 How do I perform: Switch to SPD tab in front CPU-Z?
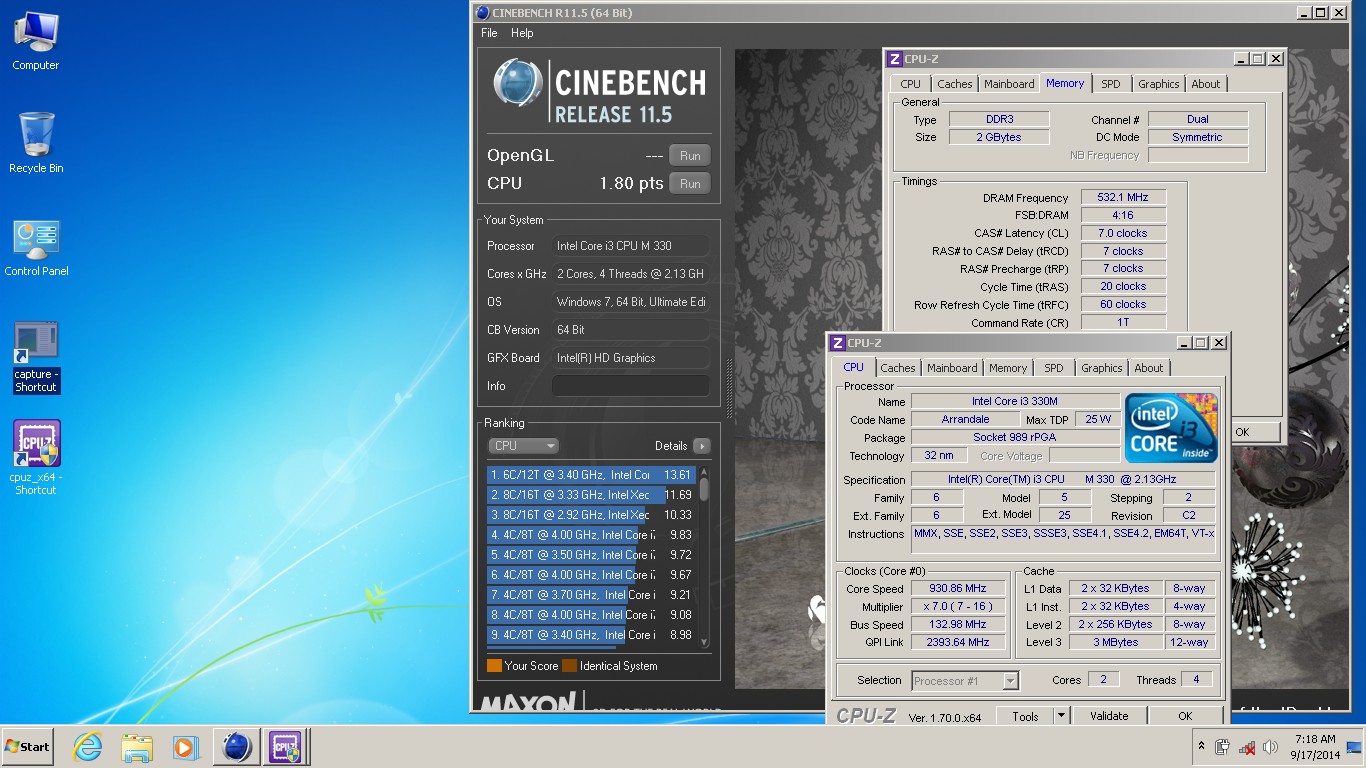tap(1054, 368)
